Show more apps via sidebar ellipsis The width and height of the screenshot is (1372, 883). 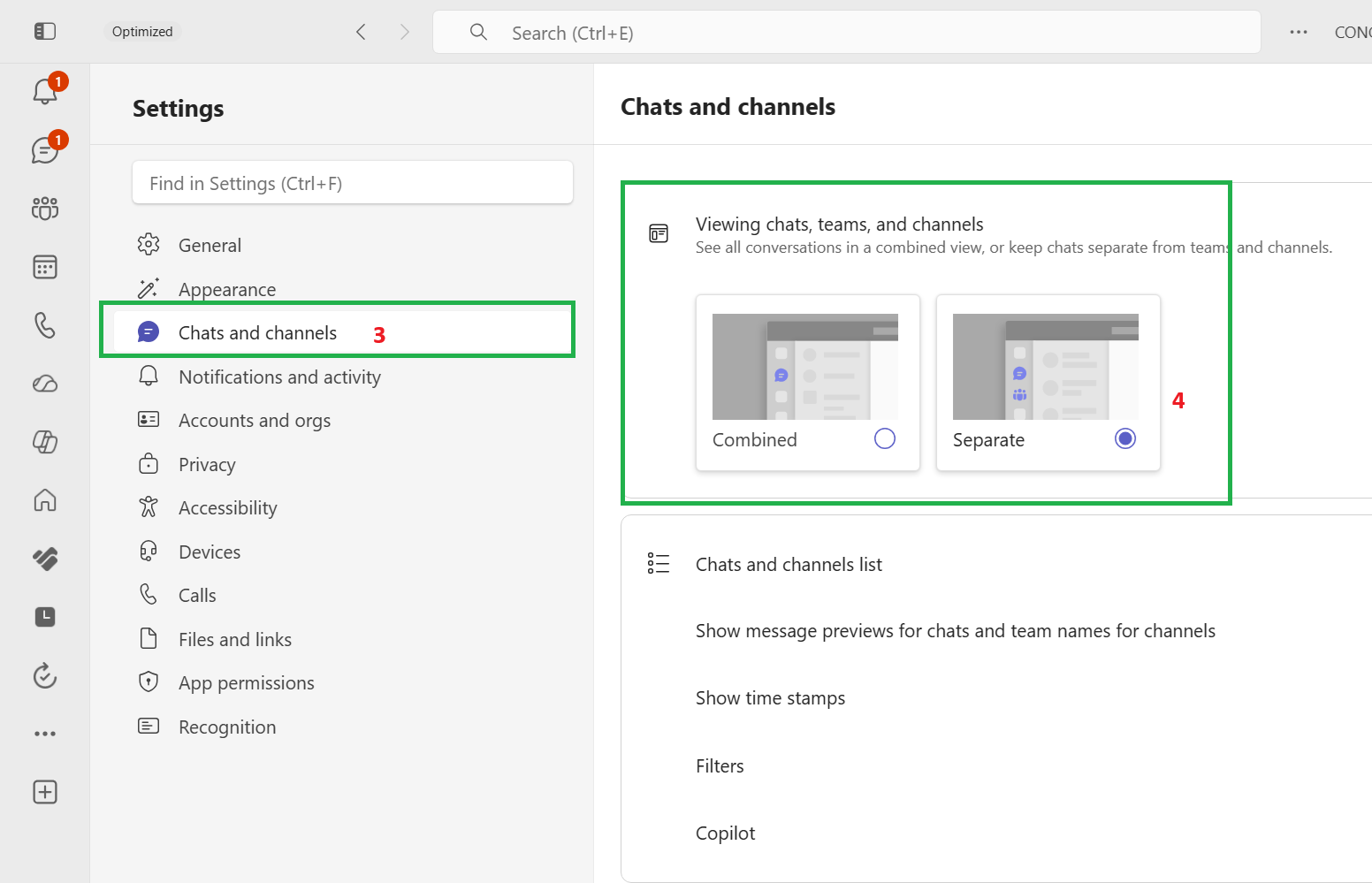[45, 734]
